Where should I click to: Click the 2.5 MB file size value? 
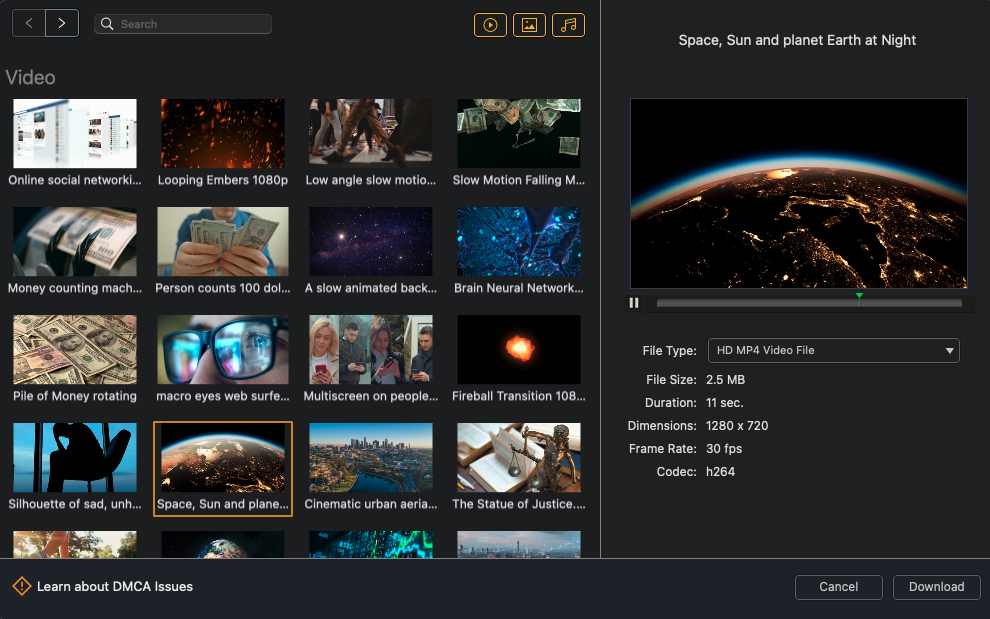click(x=725, y=380)
